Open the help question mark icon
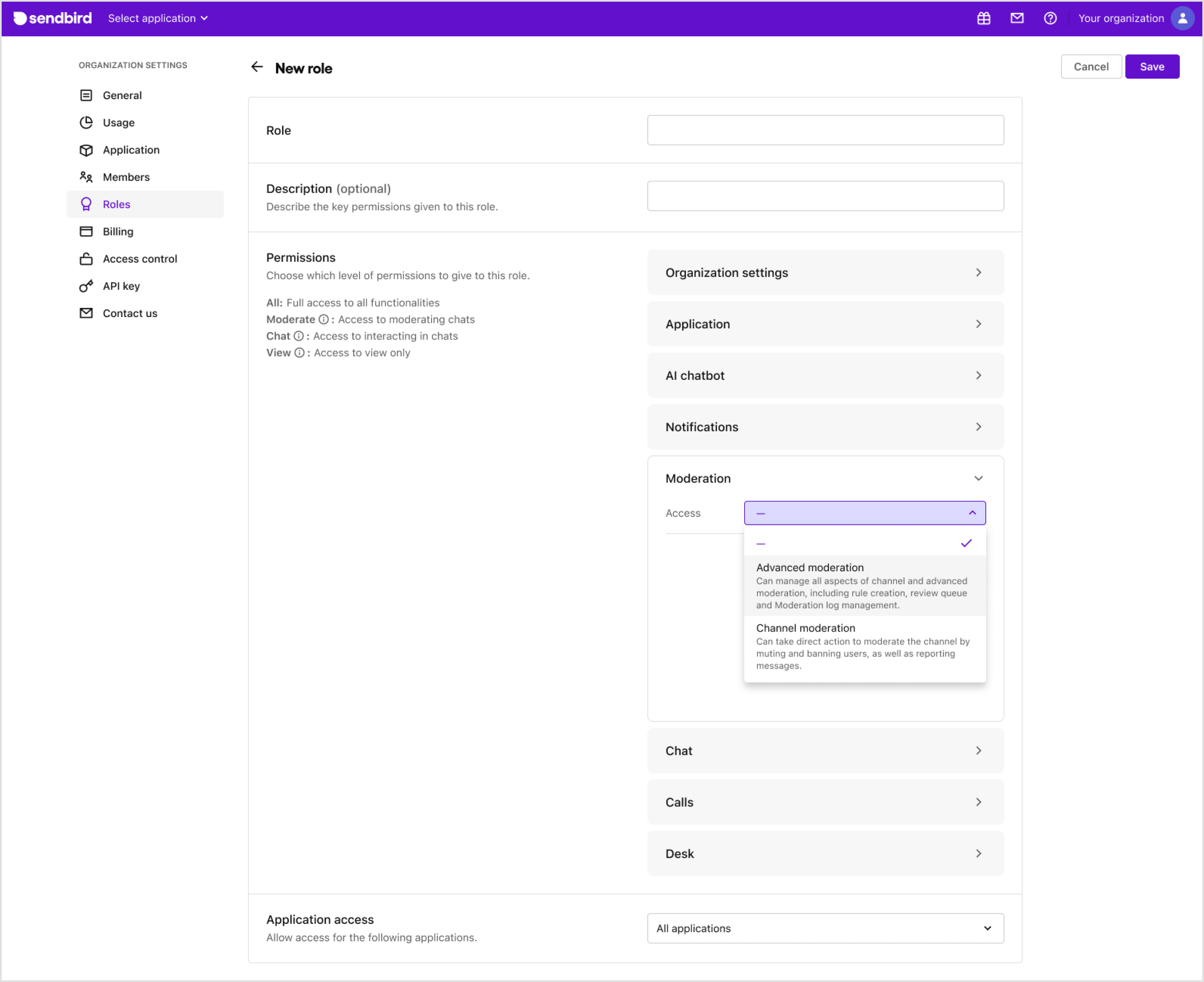 (1050, 18)
